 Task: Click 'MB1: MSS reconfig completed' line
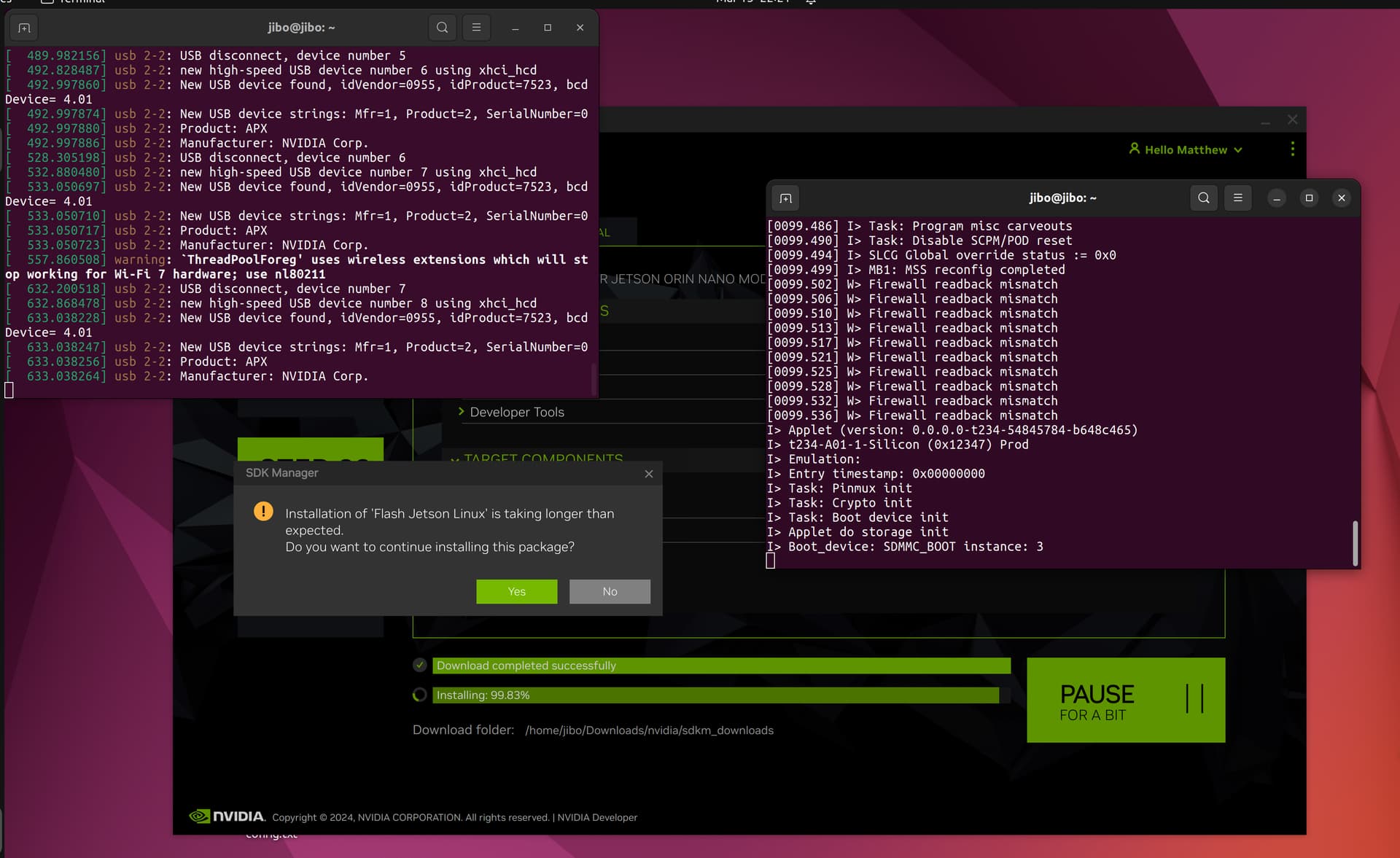[916, 270]
